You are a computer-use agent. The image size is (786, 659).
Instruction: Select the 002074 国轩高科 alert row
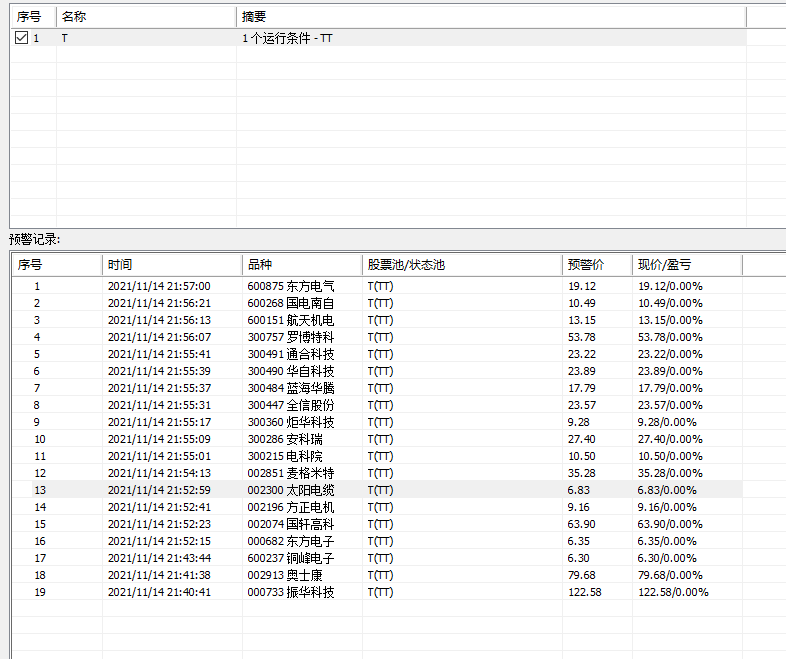pyautogui.click(x=377, y=524)
